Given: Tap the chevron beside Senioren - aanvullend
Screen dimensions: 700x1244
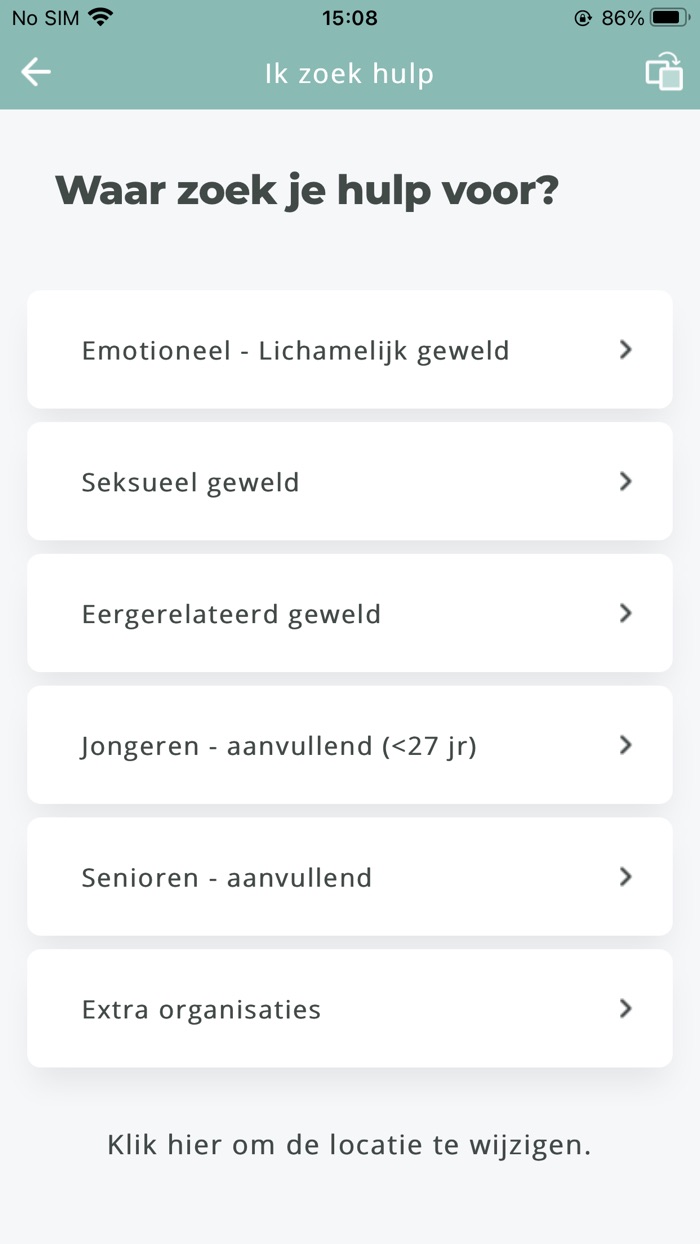Looking at the screenshot, I should point(625,877).
